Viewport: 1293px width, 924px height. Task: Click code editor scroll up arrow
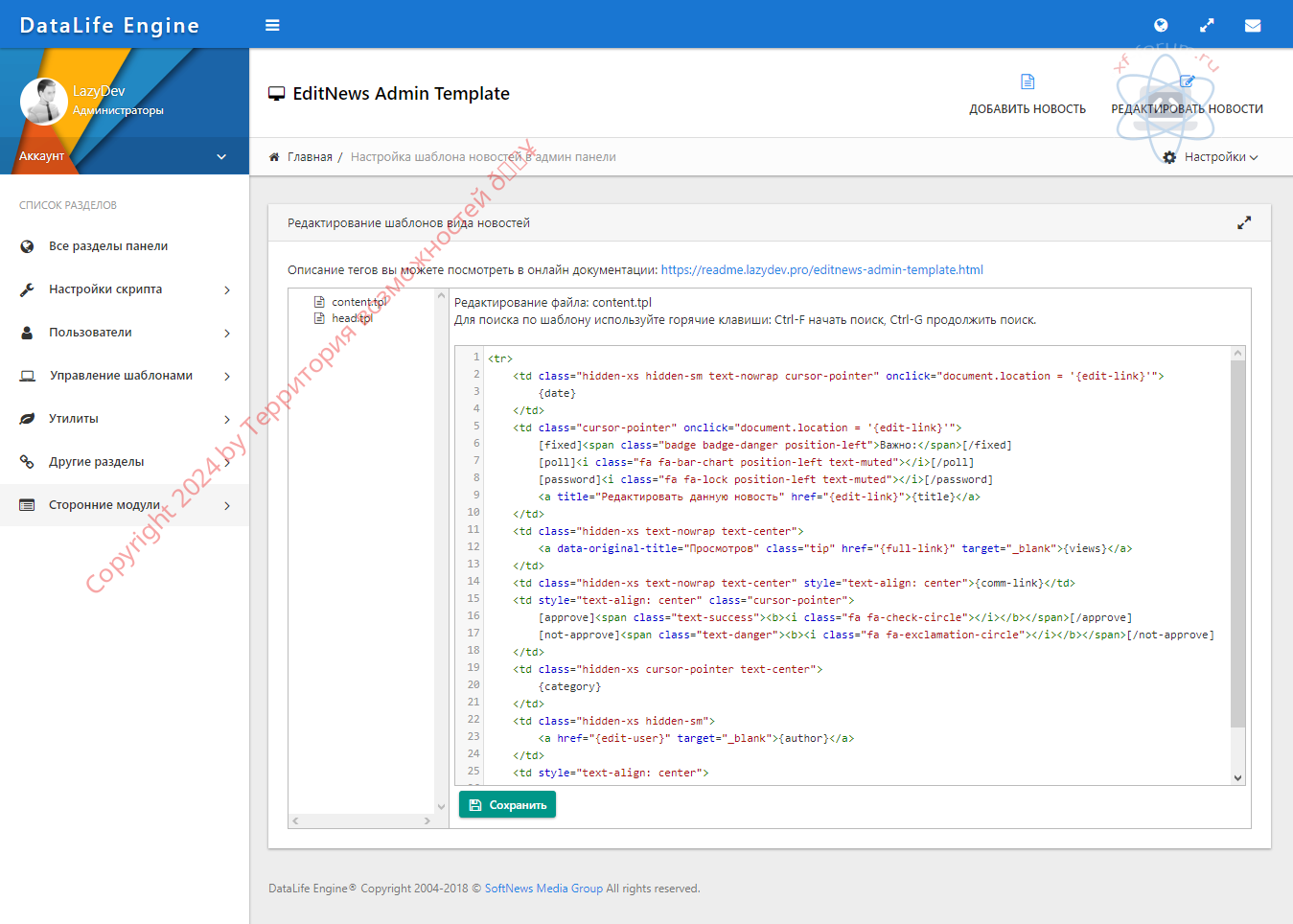(1237, 353)
